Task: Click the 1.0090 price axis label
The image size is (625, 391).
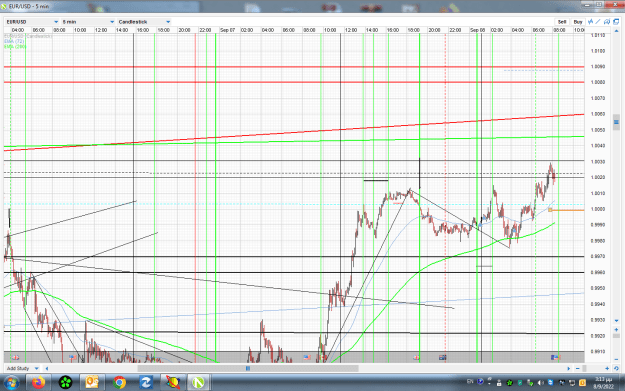Action: pyautogui.click(x=598, y=67)
